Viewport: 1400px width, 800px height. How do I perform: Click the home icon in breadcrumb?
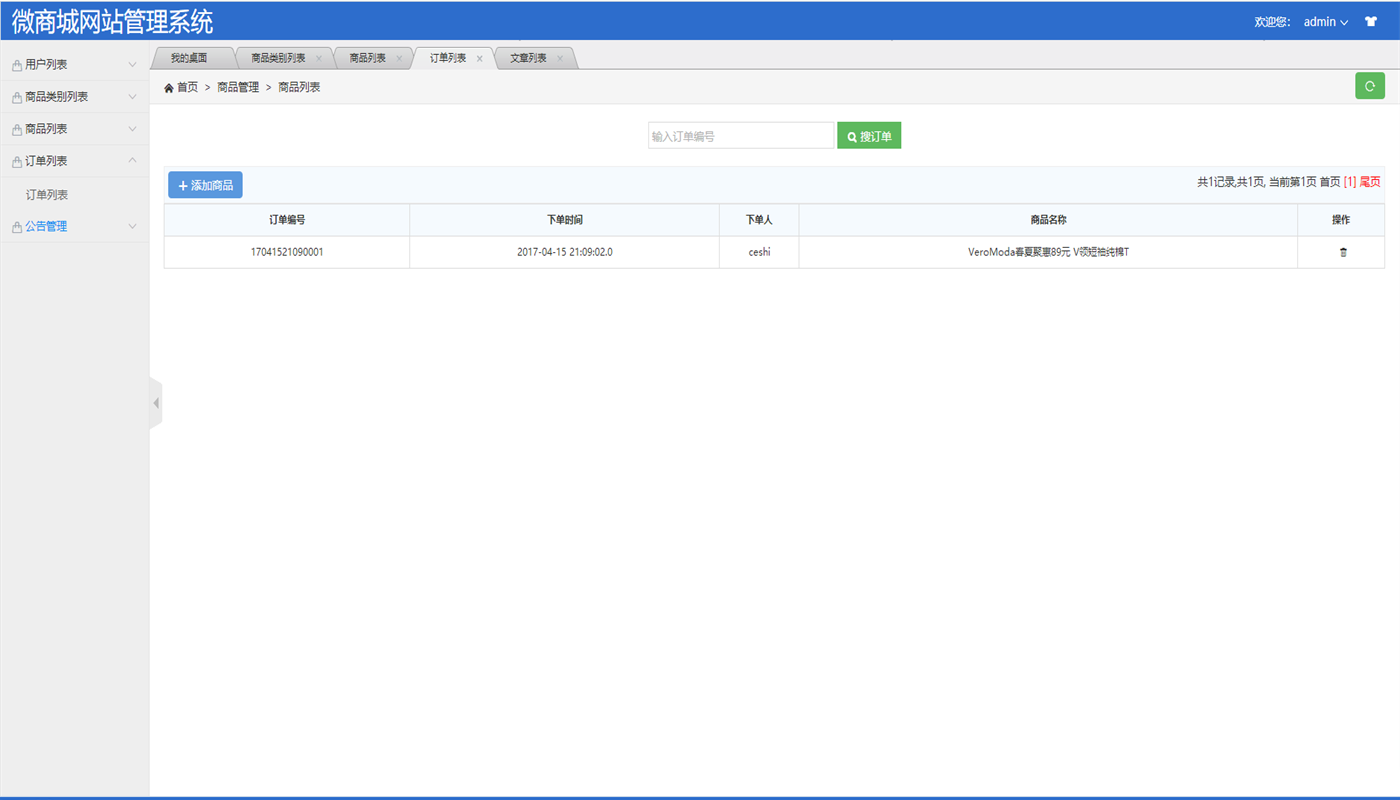pos(169,88)
